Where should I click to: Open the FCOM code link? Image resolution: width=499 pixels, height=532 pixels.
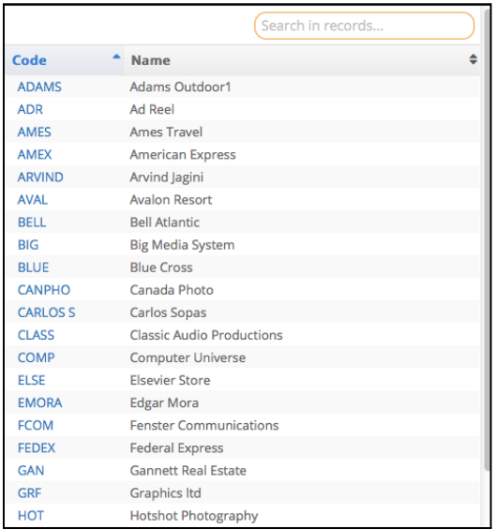coord(36,425)
